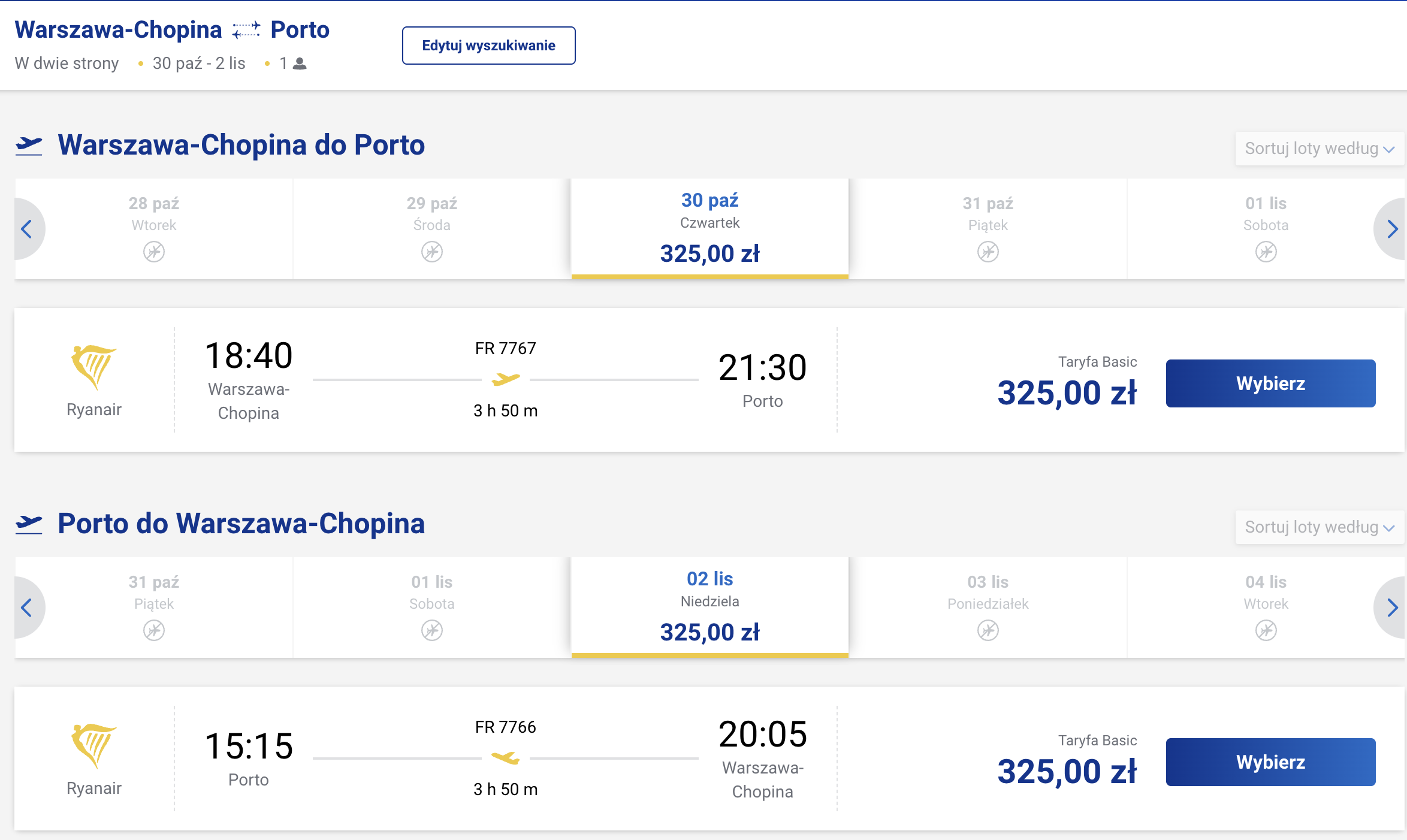Select the 02 lis Niedziela date tab
Screen dimensions: 1407x840
[x=710, y=608]
